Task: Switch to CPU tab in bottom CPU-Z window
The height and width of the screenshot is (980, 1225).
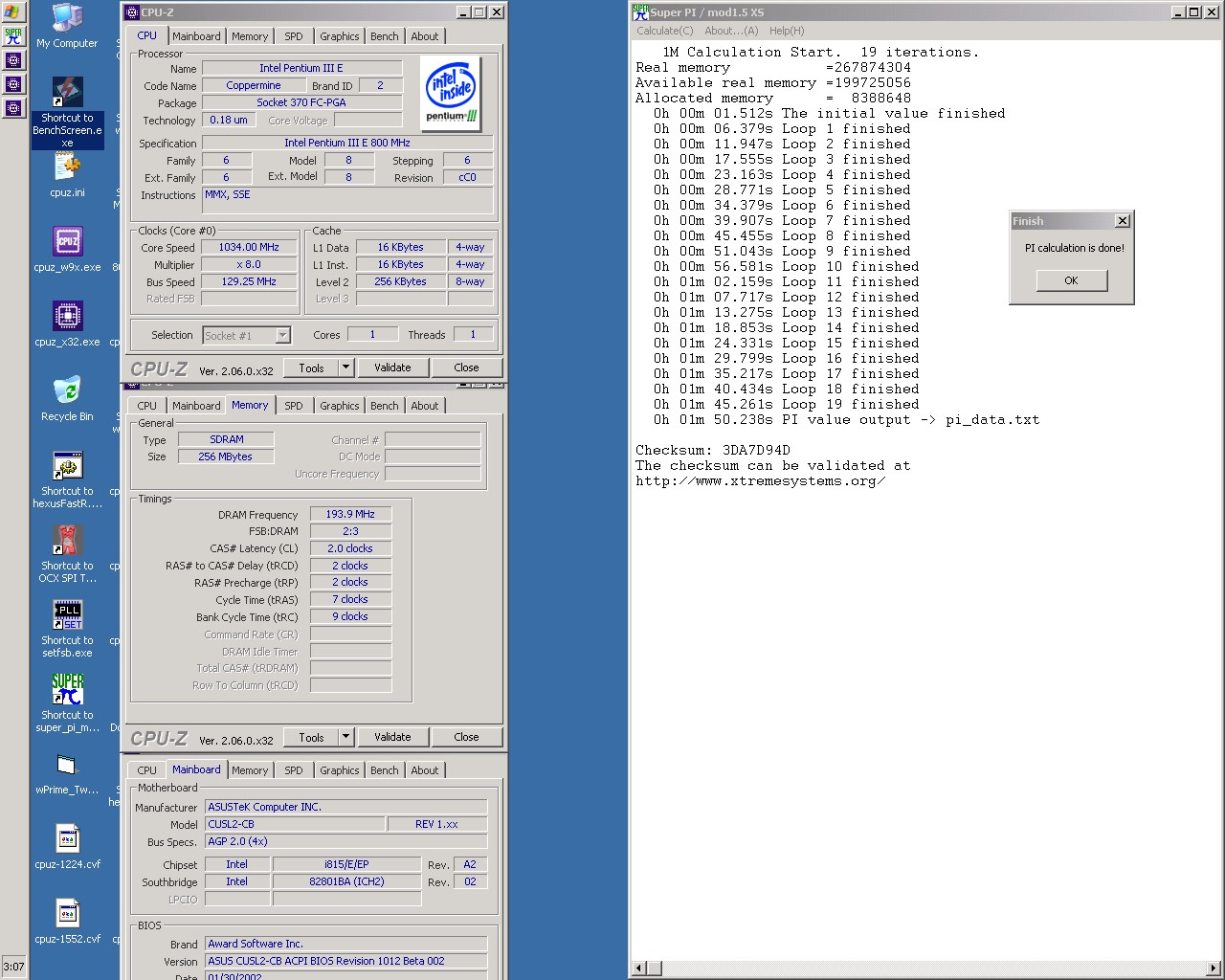Action: 146,770
